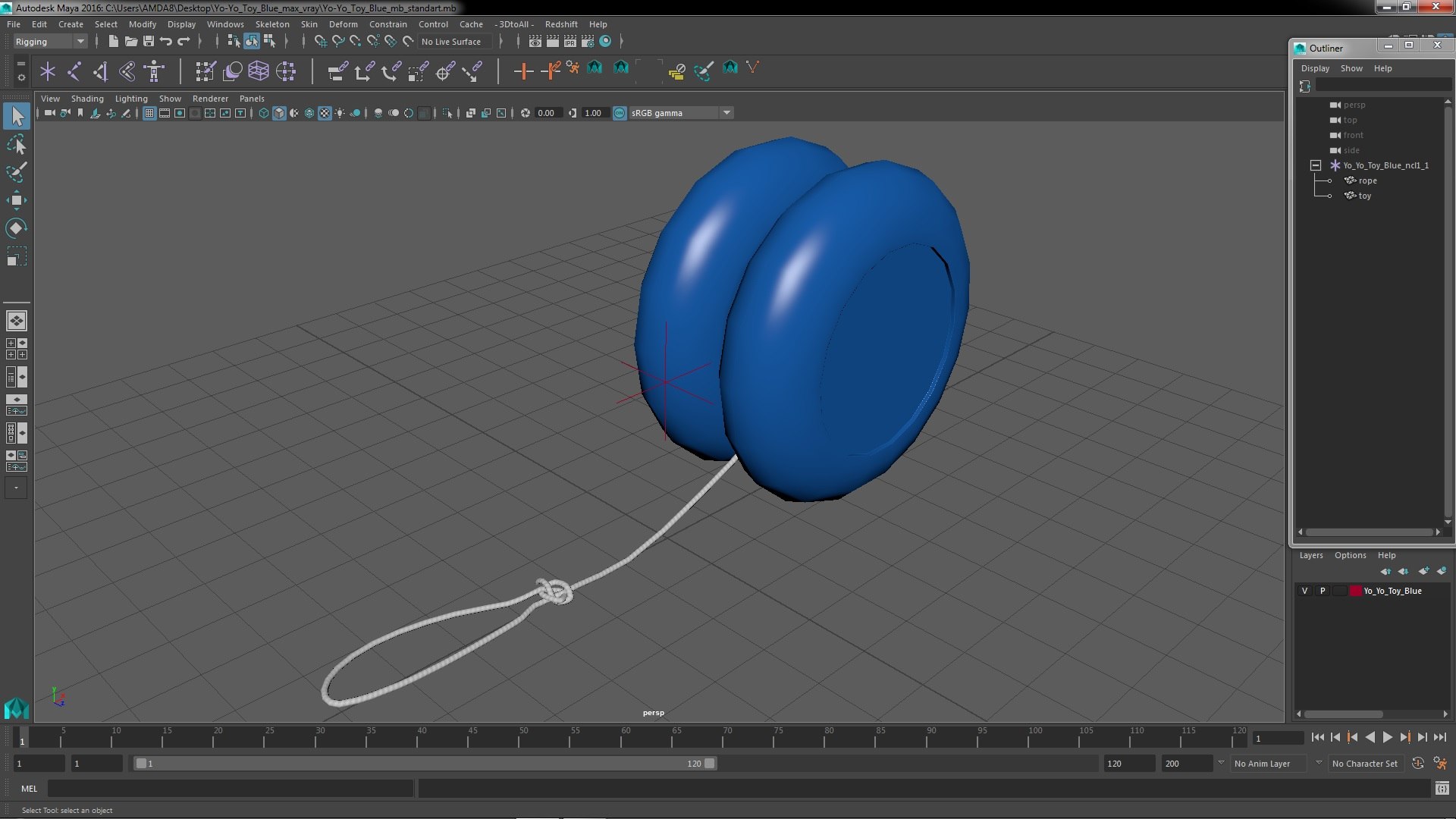This screenshot has width=1456, height=819.
Task: Select the toy node in the Outliner
Action: (x=1364, y=196)
